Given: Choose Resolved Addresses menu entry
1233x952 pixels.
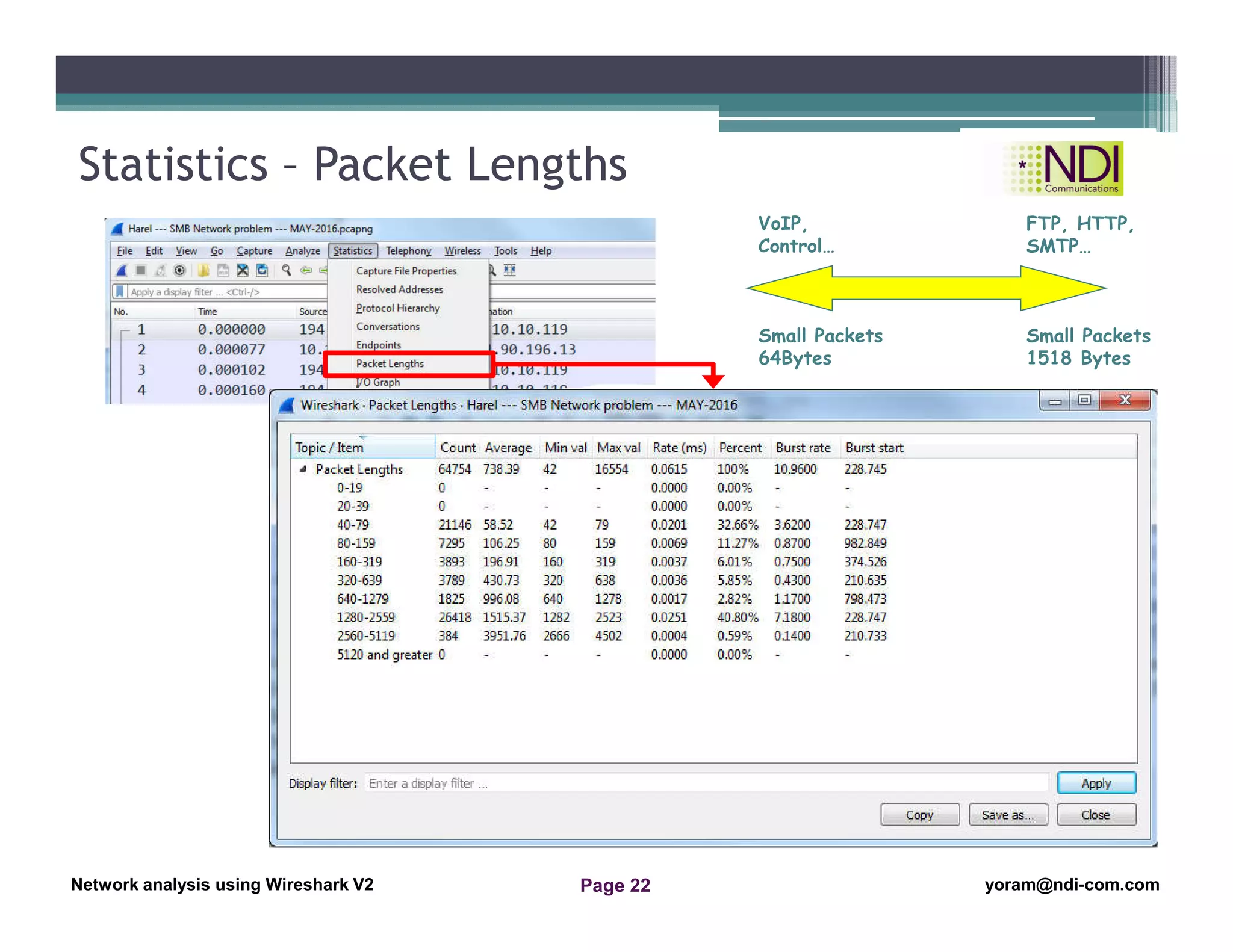Looking at the screenshot, I should (400, 289).
